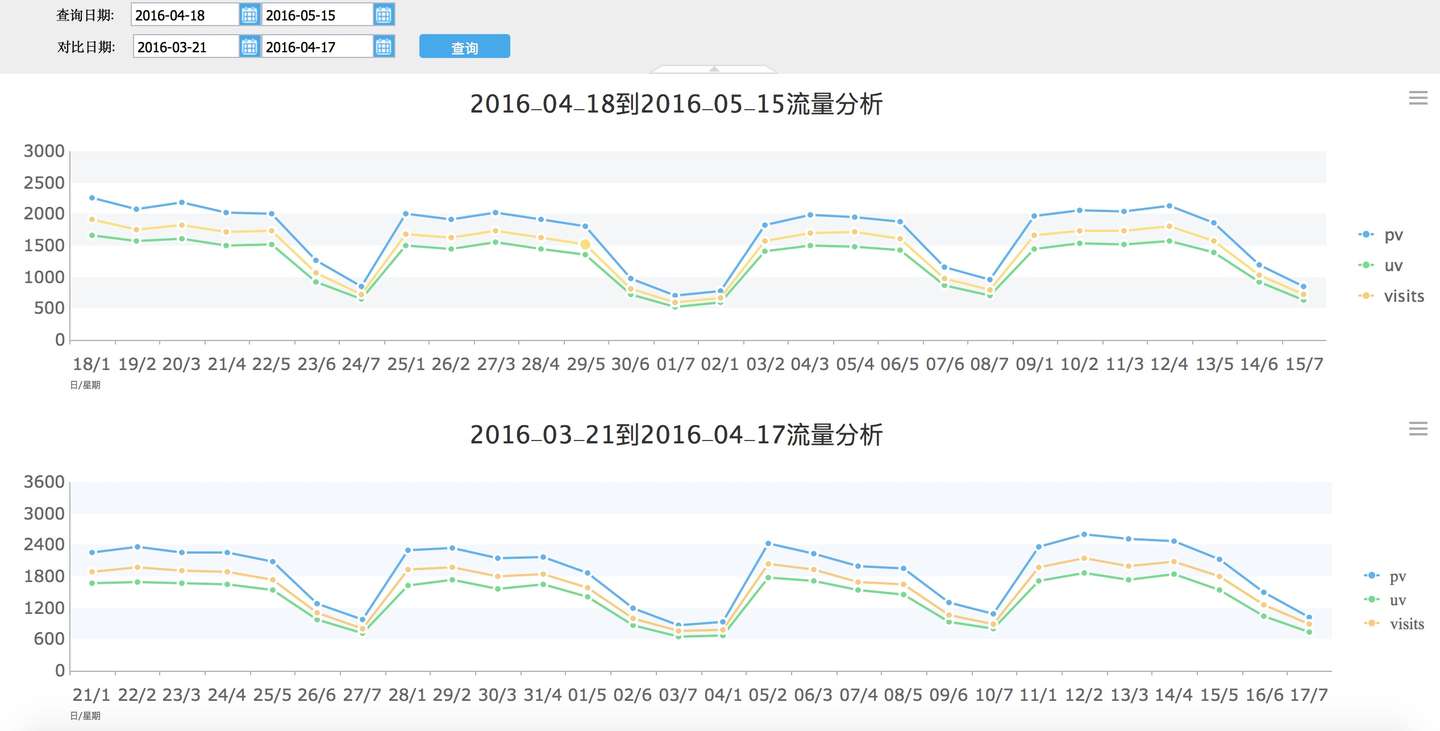Click the y-axis value 1200 in bottom chart
The image size is (1440, 731).
point(45,608)
